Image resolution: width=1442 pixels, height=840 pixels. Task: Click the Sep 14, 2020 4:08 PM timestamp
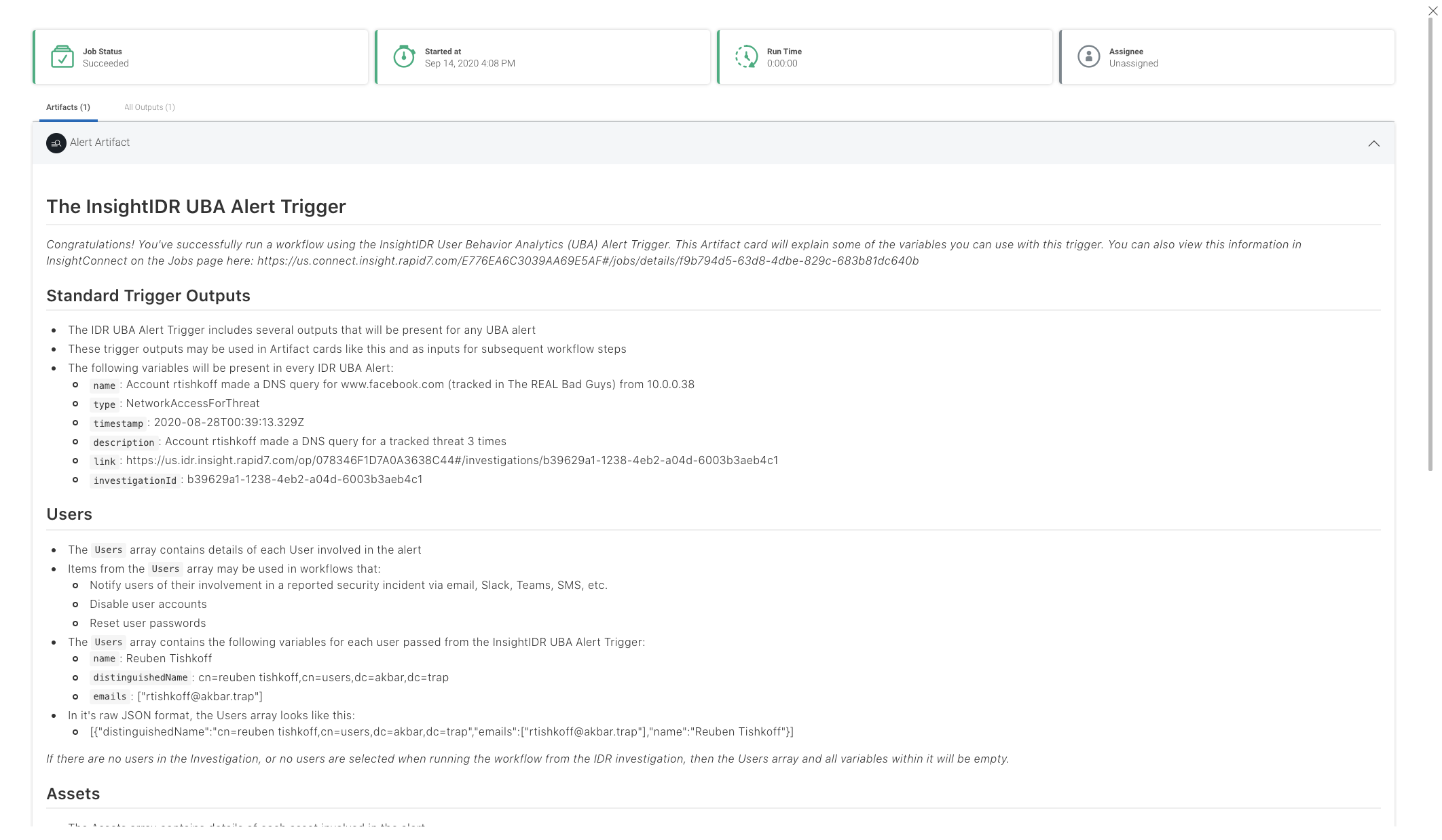click(470, 63)
